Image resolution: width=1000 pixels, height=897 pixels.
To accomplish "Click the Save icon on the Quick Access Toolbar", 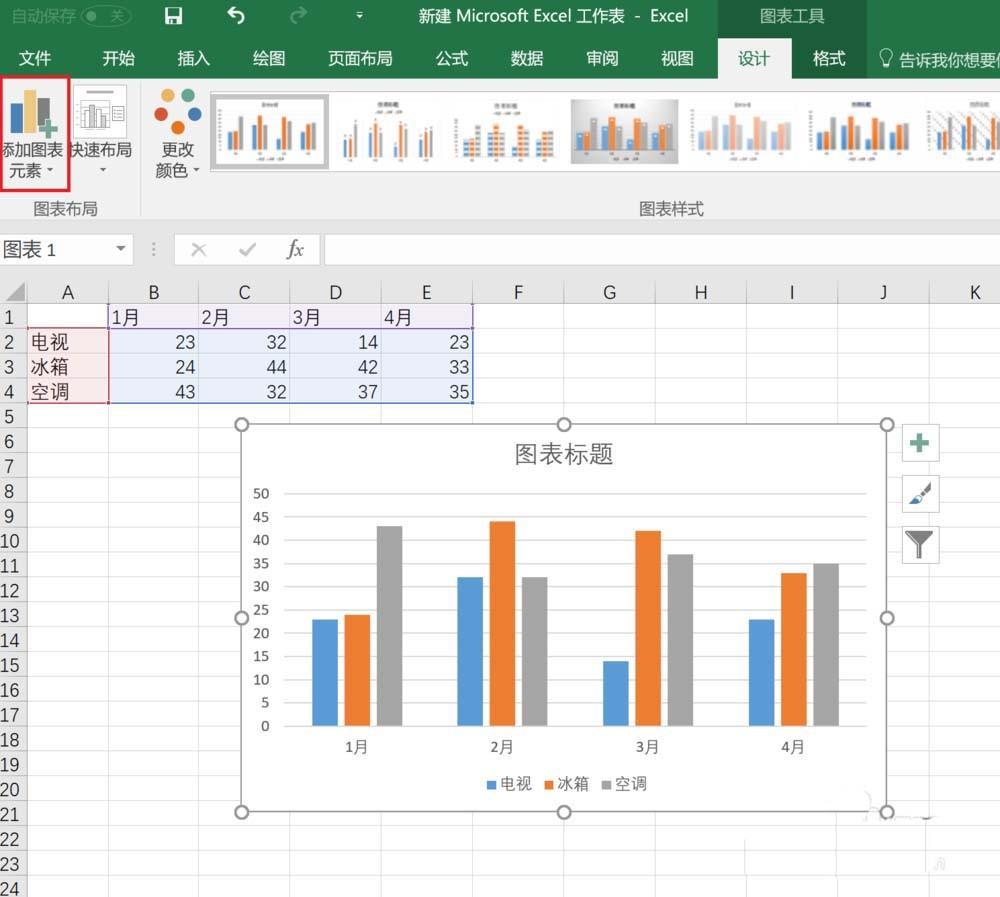I will (173, 16).
